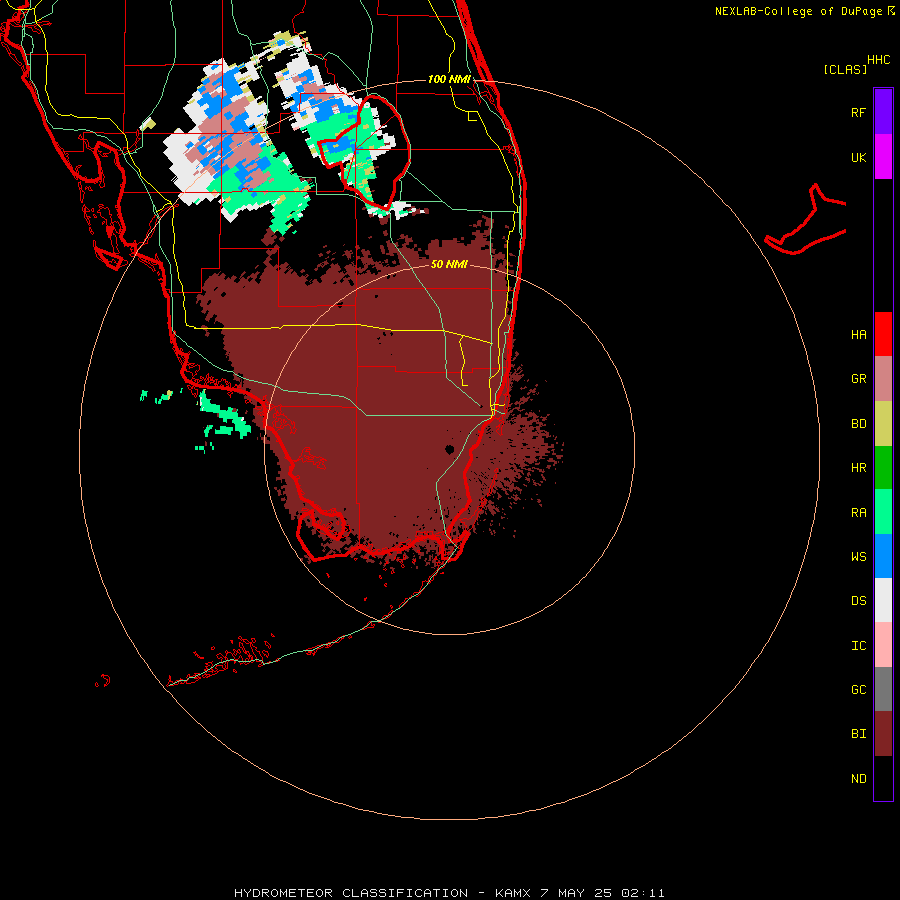
Task: Click the UK legend label
Action: coord(858,157)
